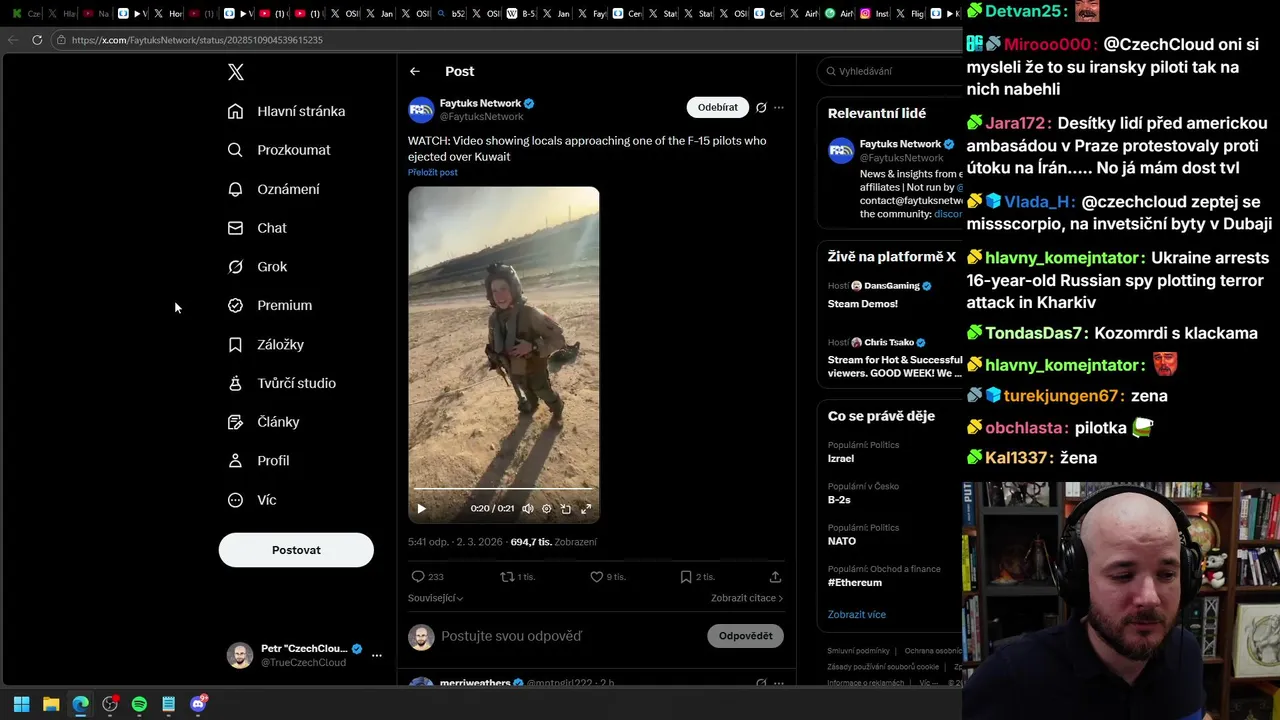The width and height of the screenshot is (1280, 720).
Task: Open Premium in the sidebar
Action: [x=270, y=305]
